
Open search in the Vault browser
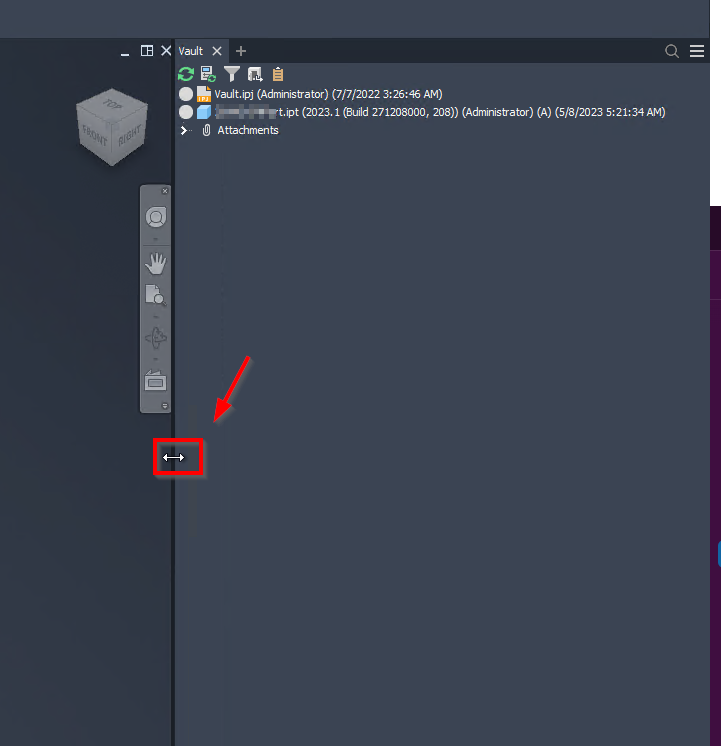672,51
